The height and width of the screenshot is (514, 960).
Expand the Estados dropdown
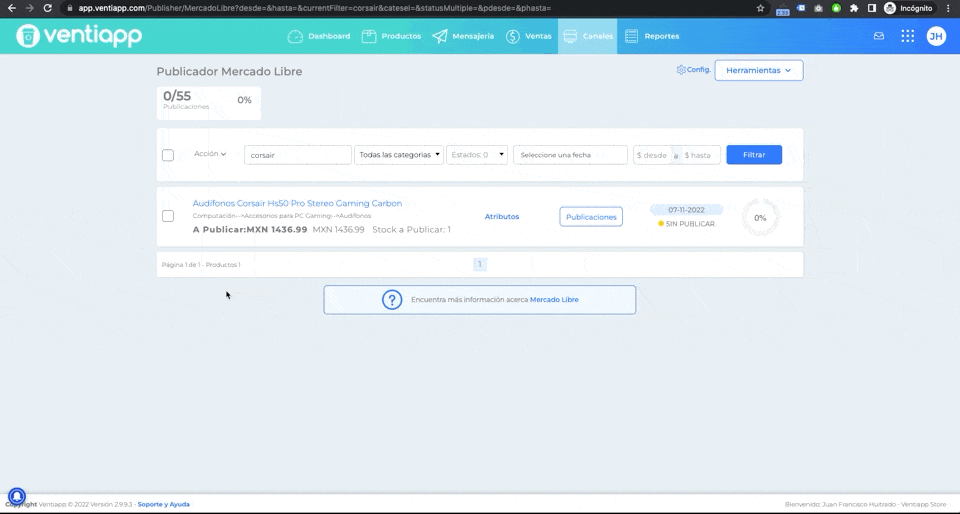[477, 155]
